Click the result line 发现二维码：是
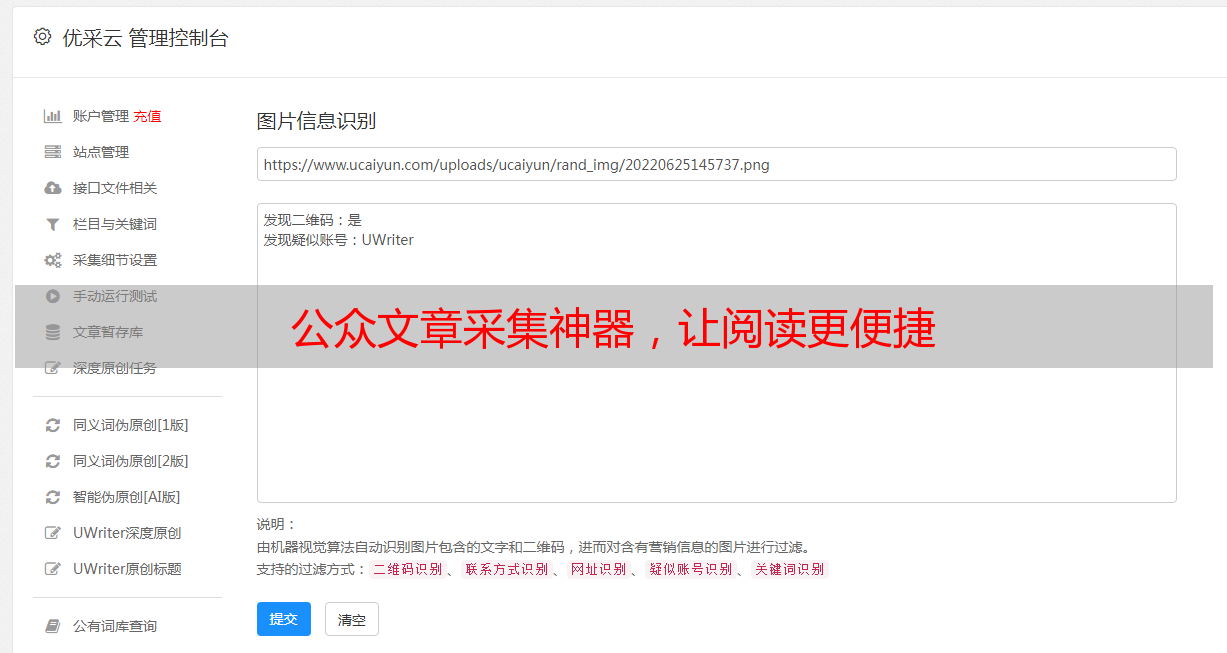 [x=312, y=220]
